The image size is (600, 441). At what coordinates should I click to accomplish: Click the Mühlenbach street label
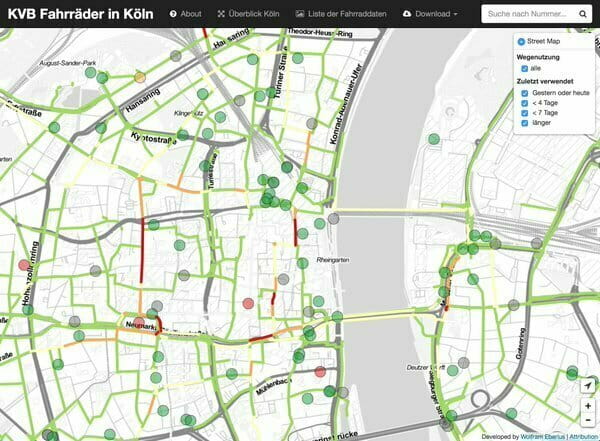click(x=273, y=386)
